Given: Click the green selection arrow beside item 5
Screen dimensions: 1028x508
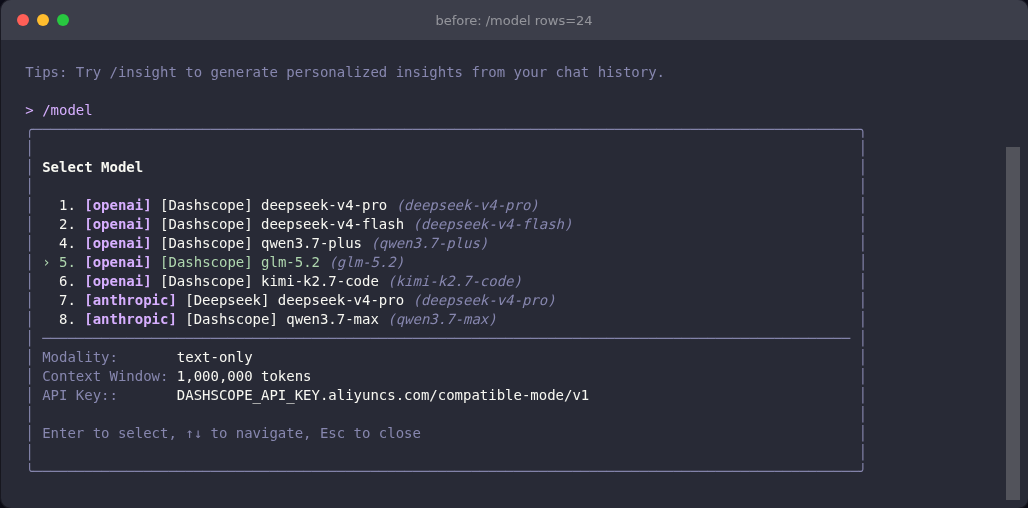Looking at the screenshot, I should pyautogui.click(x=47, y=262).
